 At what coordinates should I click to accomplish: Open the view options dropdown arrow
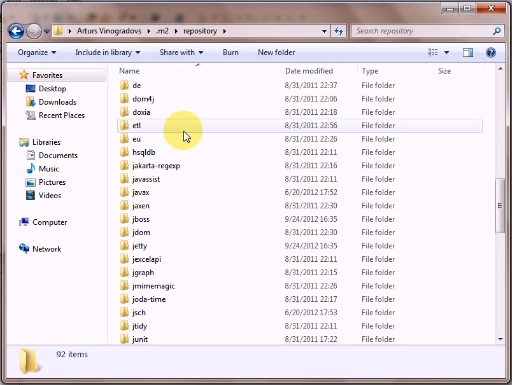[446, 52]
